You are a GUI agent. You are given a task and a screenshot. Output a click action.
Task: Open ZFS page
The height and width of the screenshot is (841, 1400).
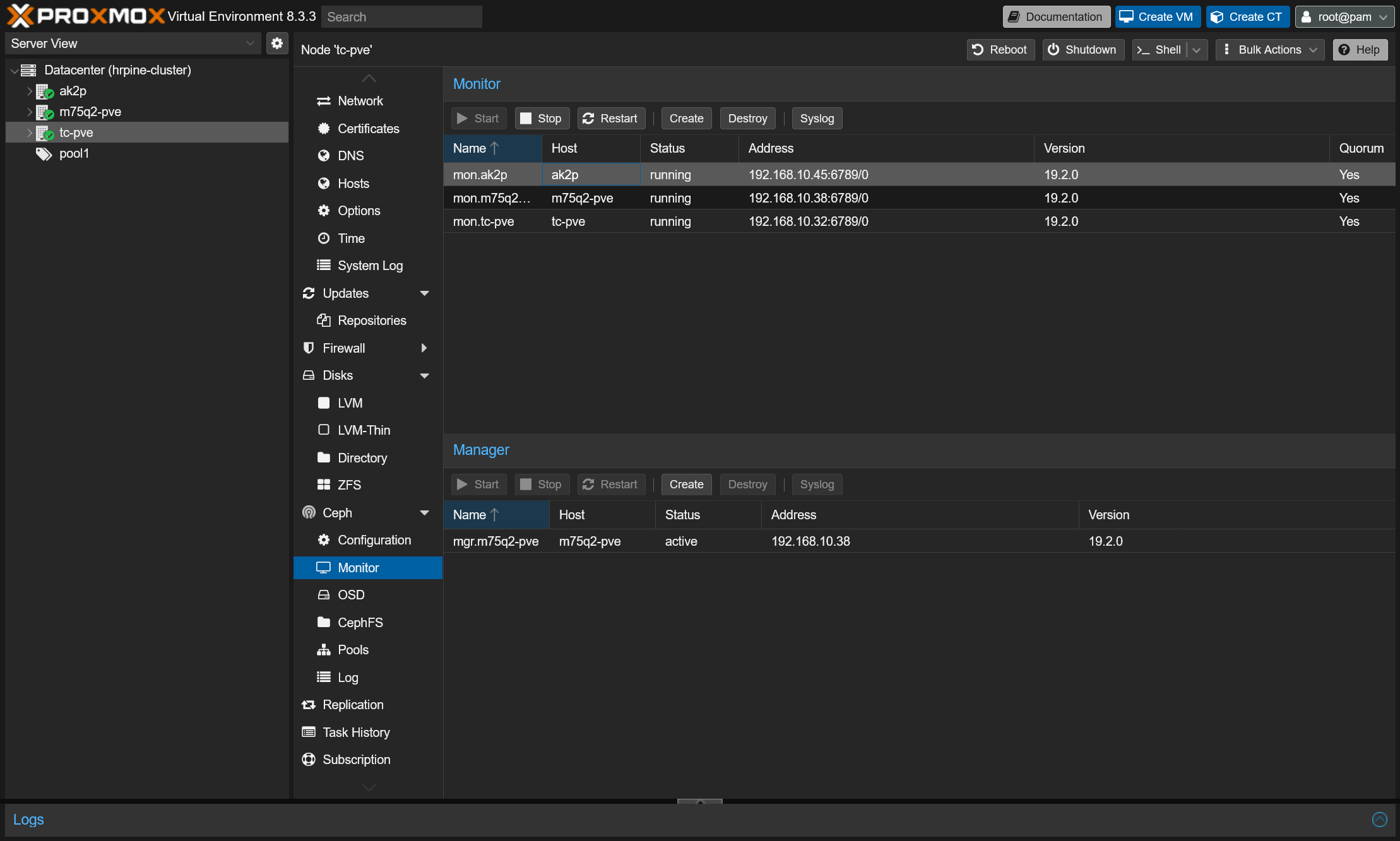click(368, 485)
